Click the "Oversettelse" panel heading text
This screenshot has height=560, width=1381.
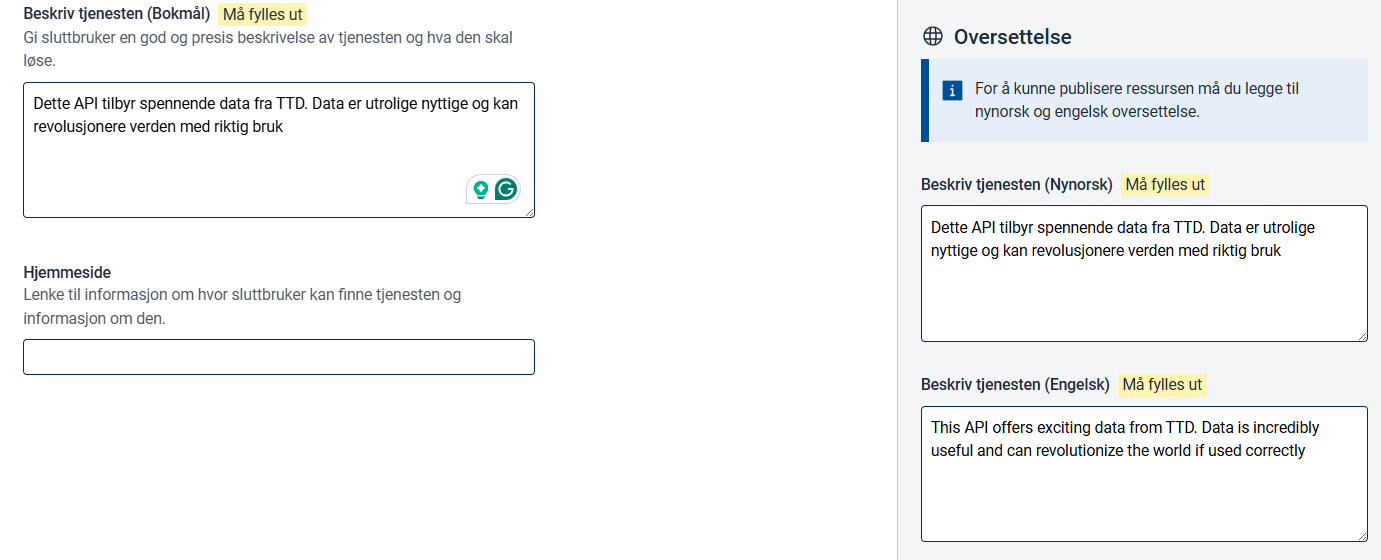pyautogui.click(x=1012, y=37)
